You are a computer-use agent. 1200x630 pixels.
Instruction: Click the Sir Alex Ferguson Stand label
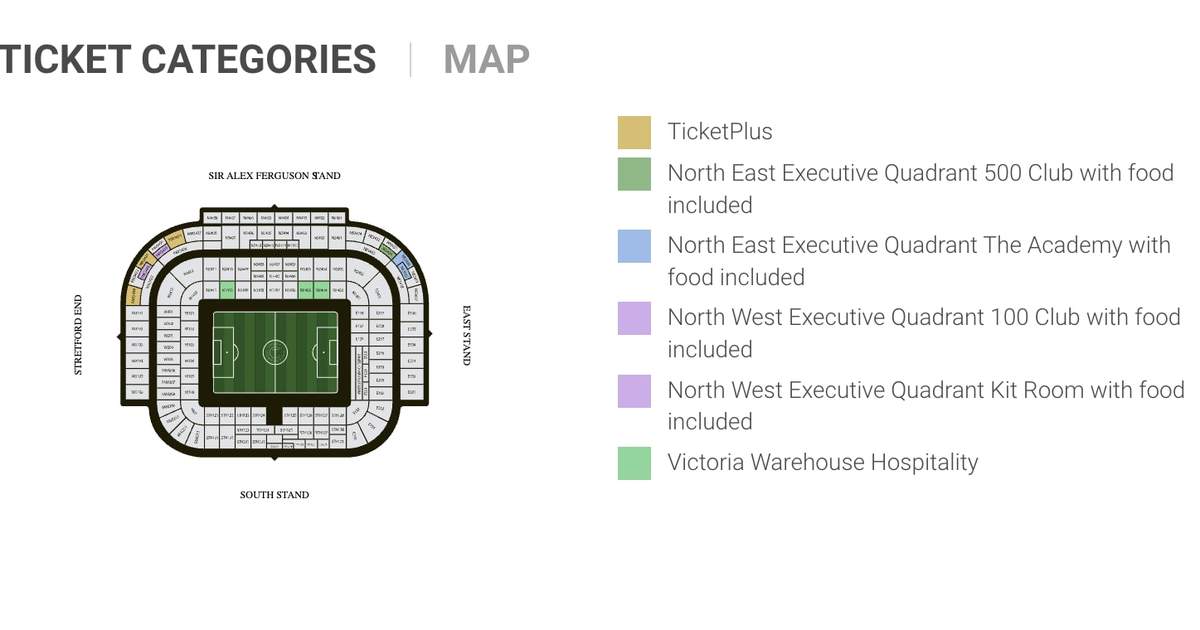[274, 176]
